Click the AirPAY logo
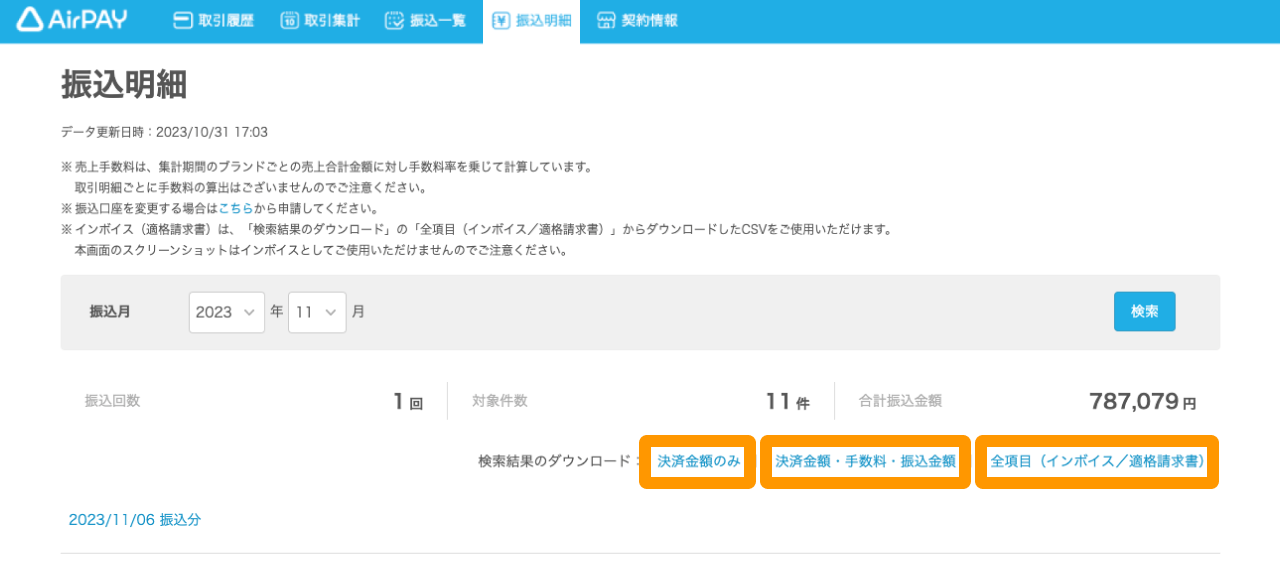This screenshot has height=572, width=1280. click(73, 19)
